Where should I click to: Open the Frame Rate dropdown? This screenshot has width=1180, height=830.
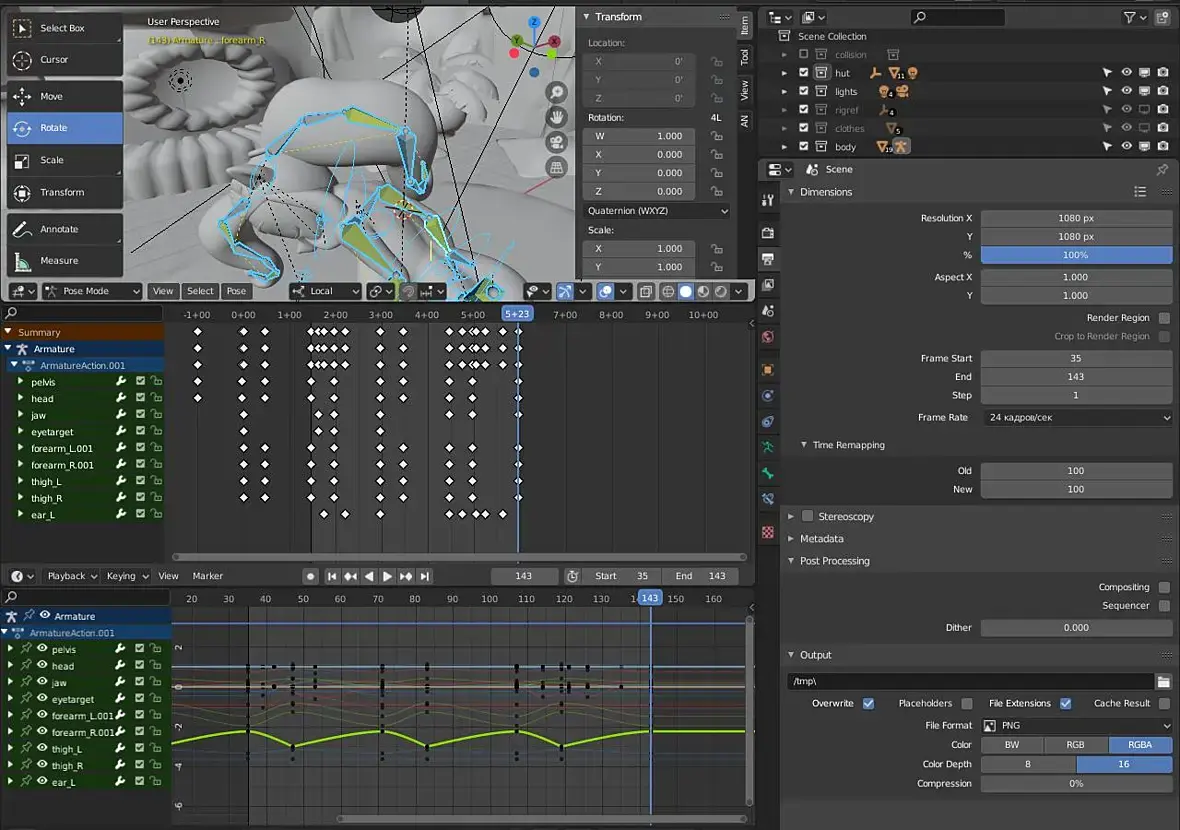click(x=1076, y=417)
